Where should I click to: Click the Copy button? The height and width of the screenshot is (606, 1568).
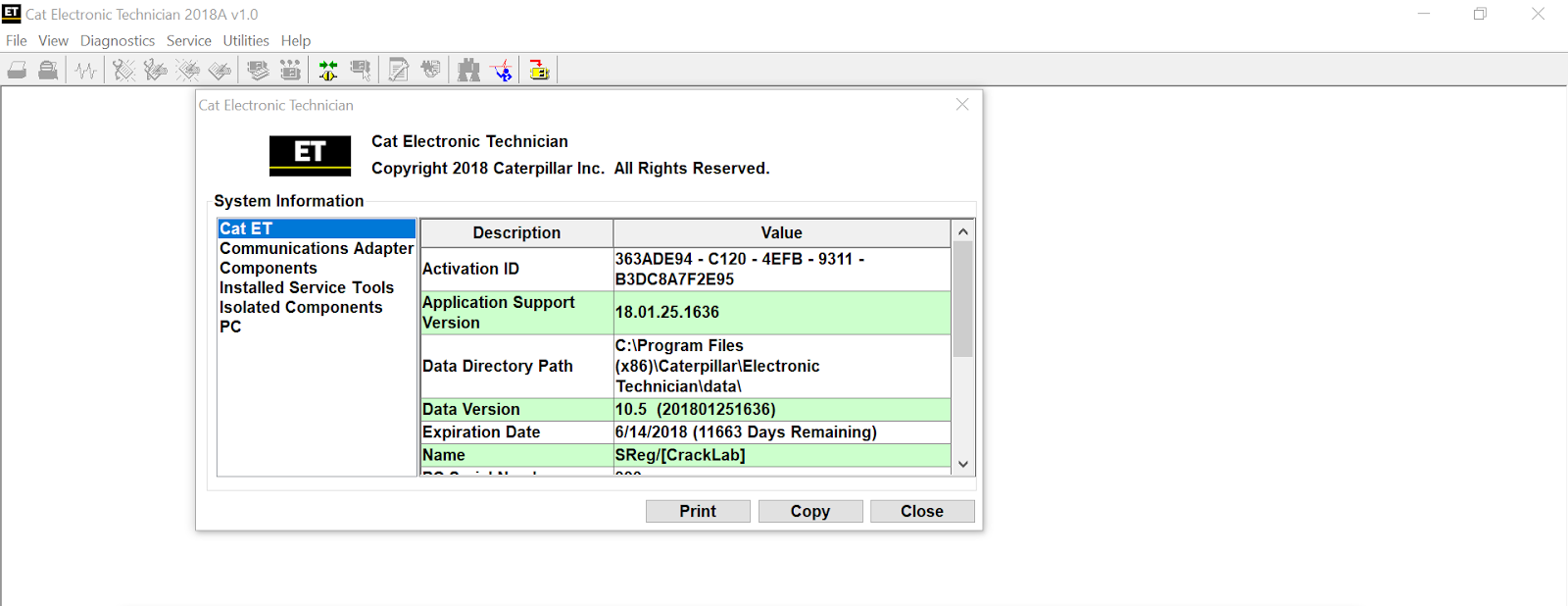tap(810, 511)
